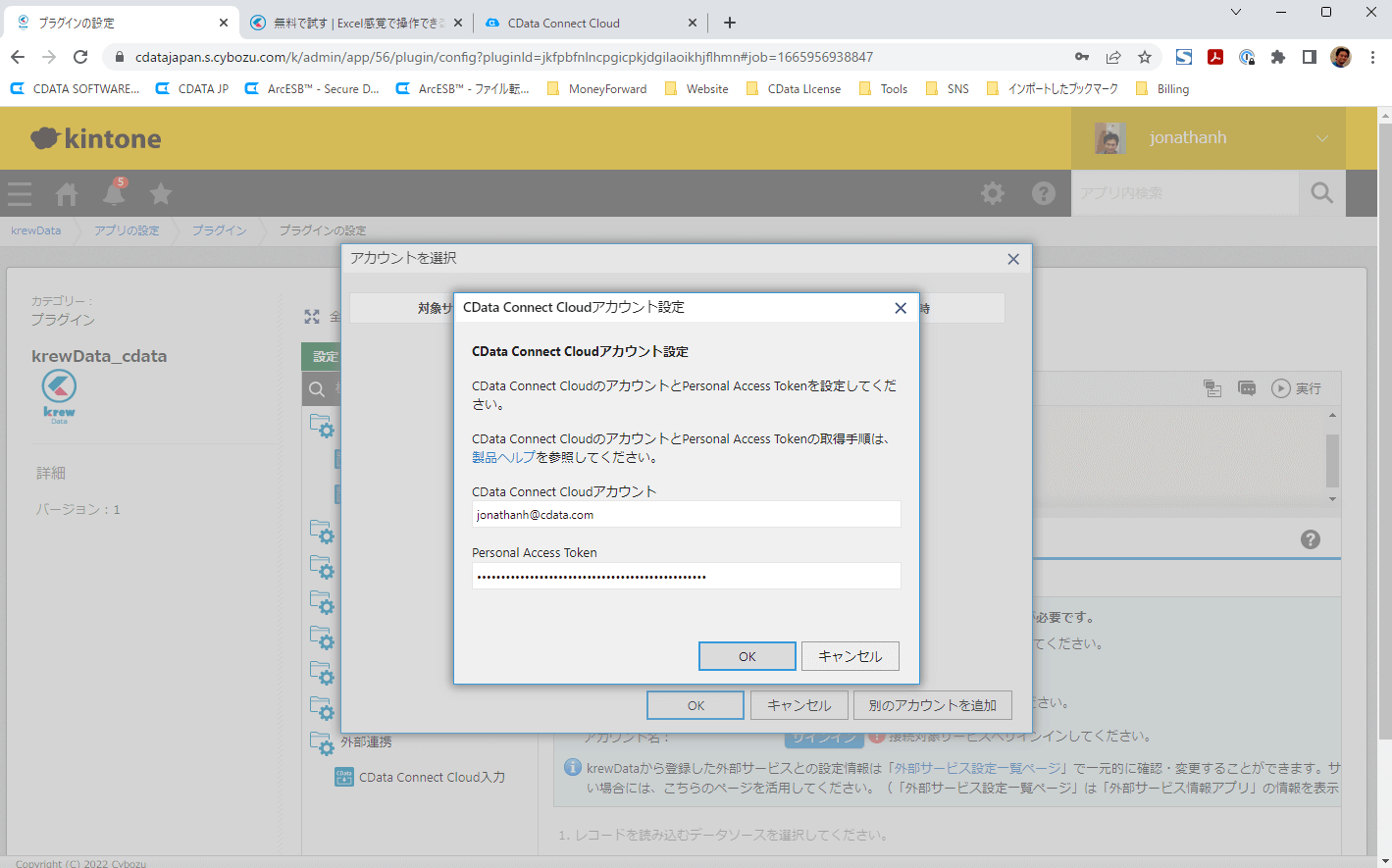1392x868 pixels.
Task: Click the stacked speech bubbles comment icon
Action: (x=1247, y=388)
